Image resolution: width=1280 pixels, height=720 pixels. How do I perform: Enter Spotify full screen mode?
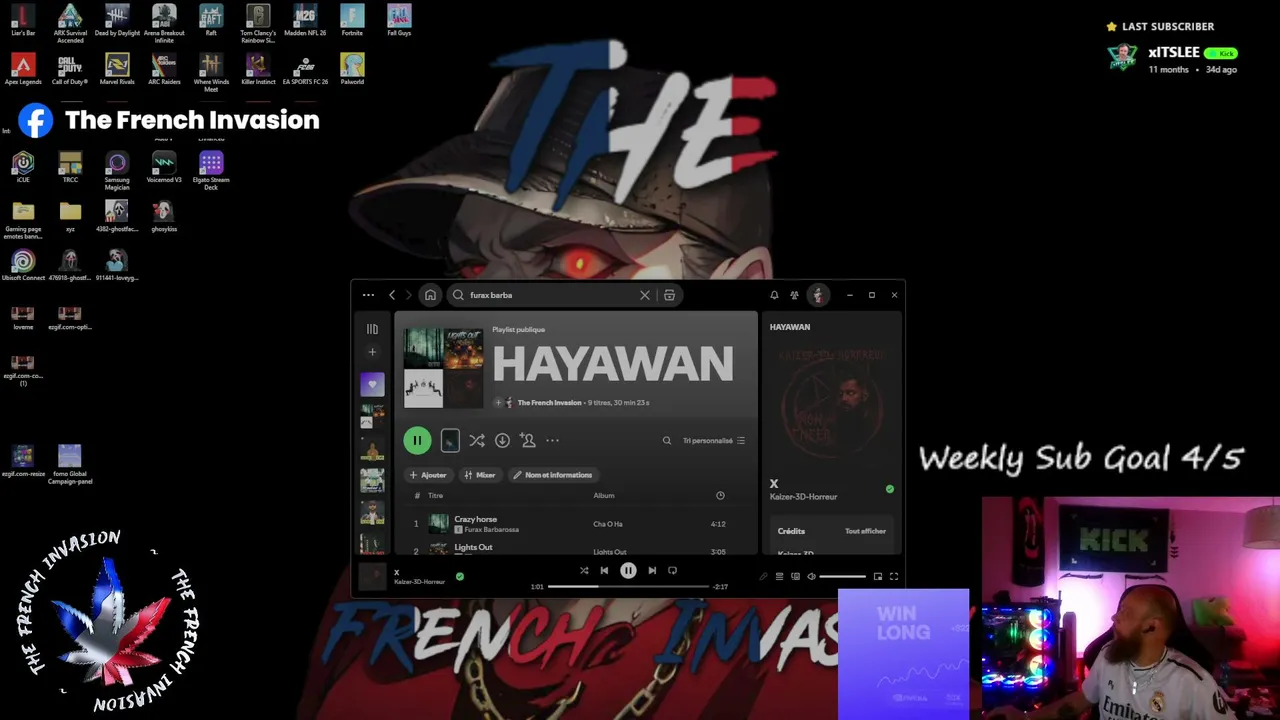894,576
